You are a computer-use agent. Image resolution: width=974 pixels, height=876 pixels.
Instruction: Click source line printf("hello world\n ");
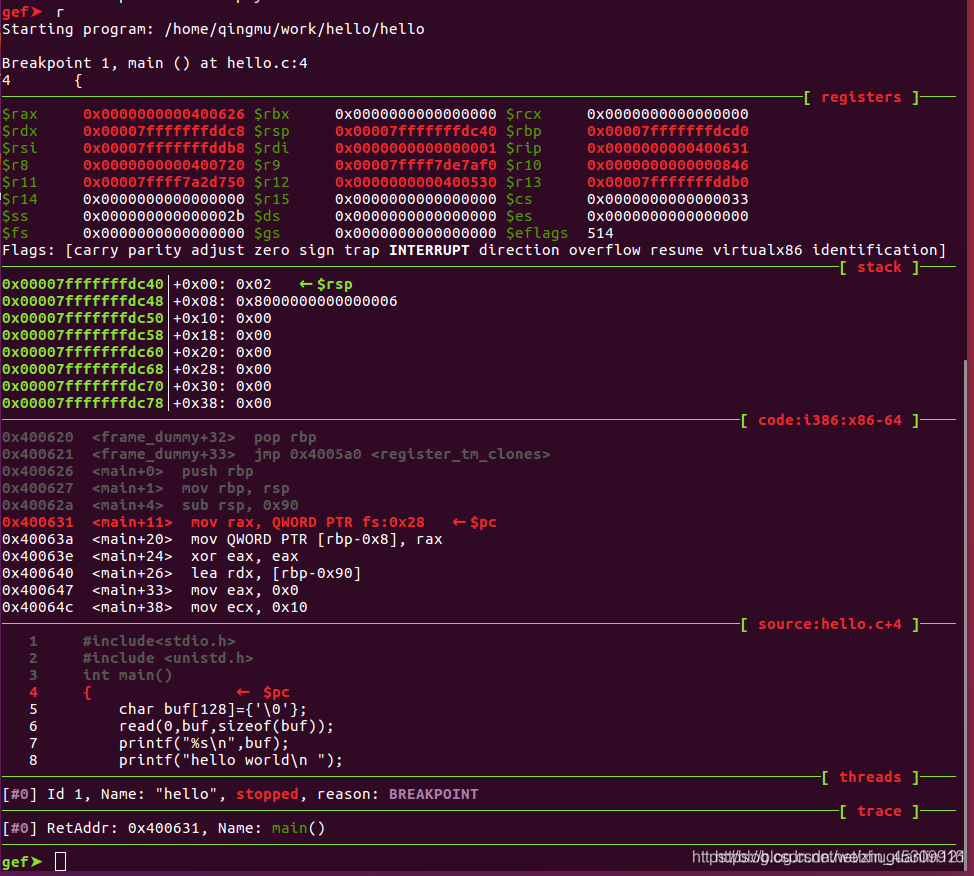230,760
